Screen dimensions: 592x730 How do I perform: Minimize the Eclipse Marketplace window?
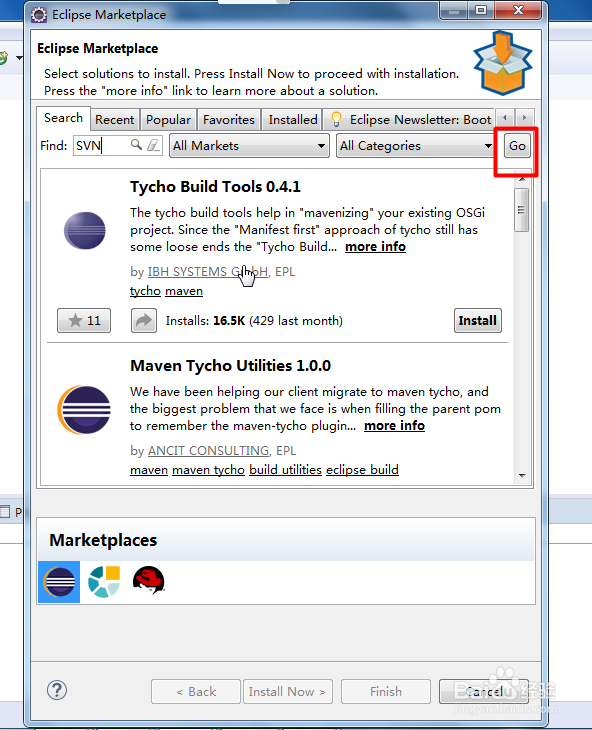tap(454, 10)
